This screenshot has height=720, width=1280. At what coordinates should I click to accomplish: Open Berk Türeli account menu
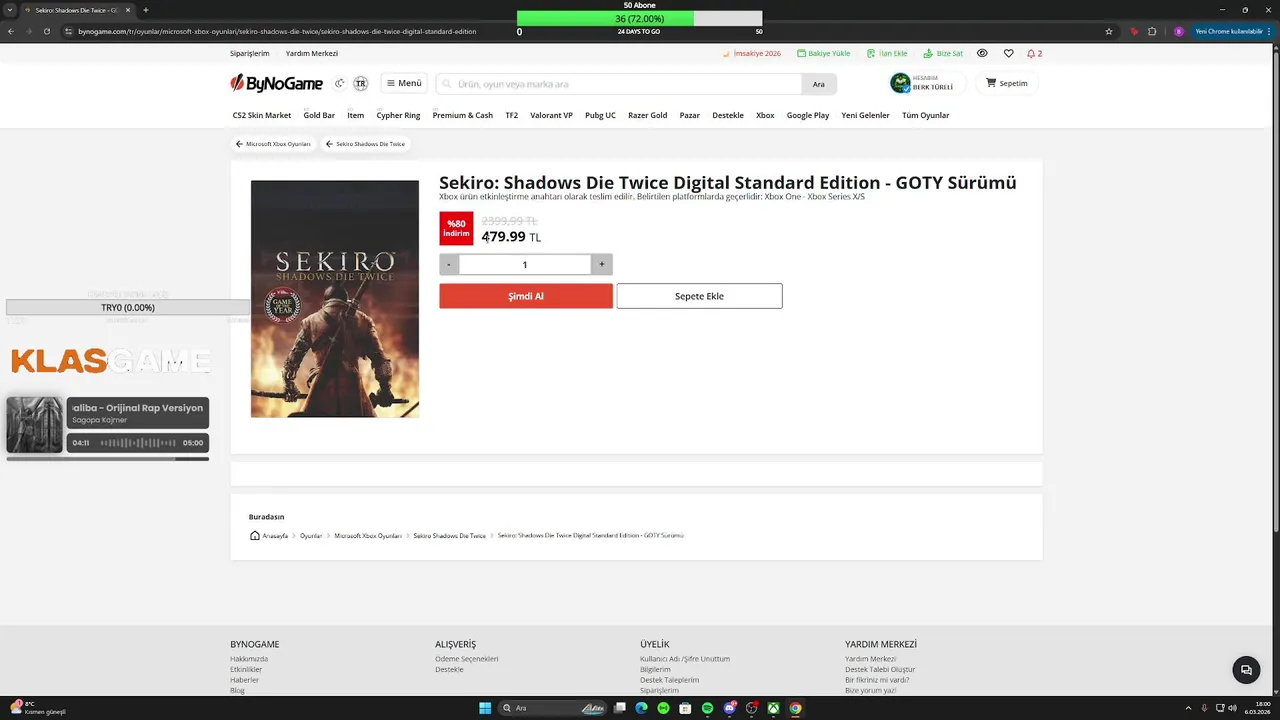coord(927,83)
